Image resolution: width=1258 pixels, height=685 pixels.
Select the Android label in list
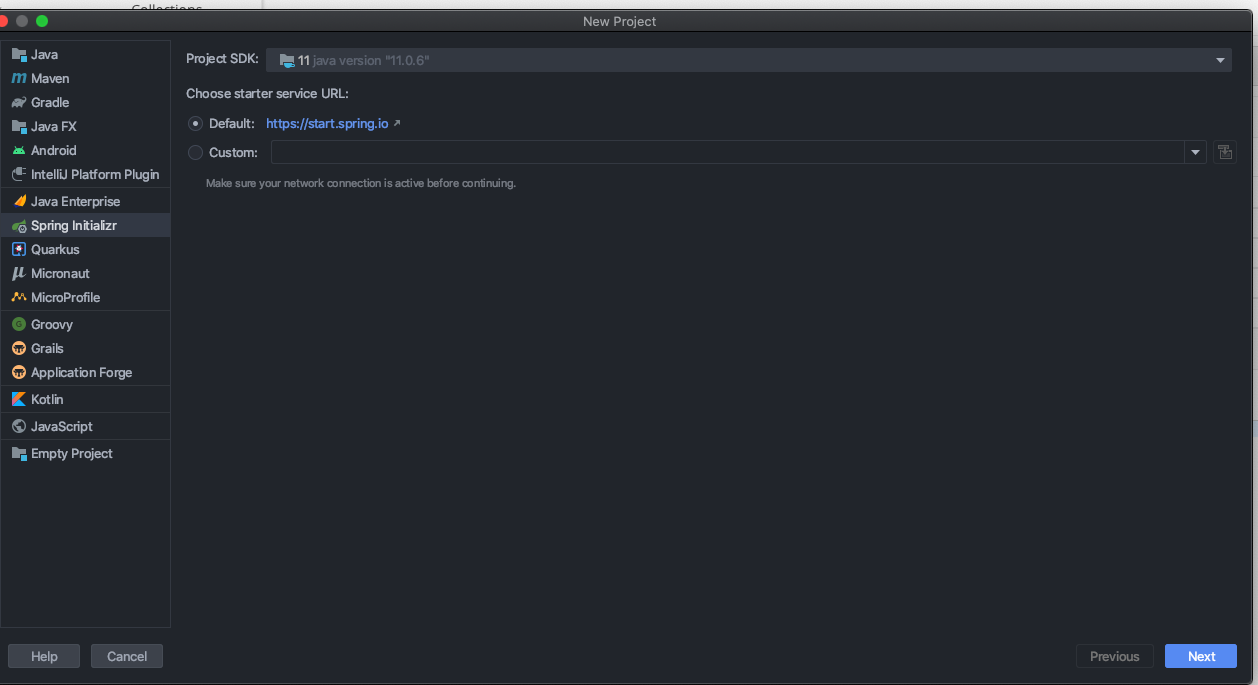pos(54,150)
